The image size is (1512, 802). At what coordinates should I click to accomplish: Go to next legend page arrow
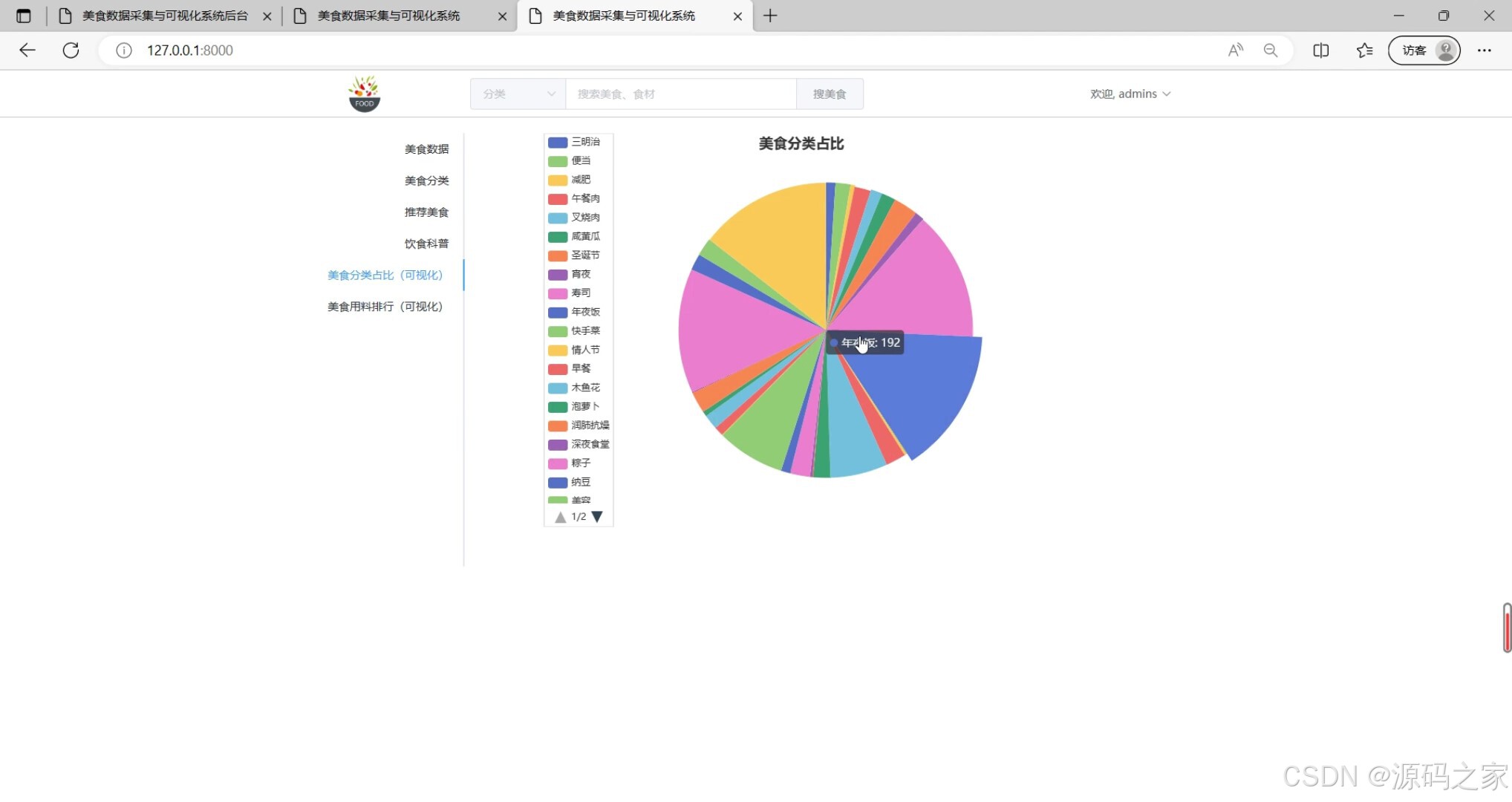tap(597, 517)
